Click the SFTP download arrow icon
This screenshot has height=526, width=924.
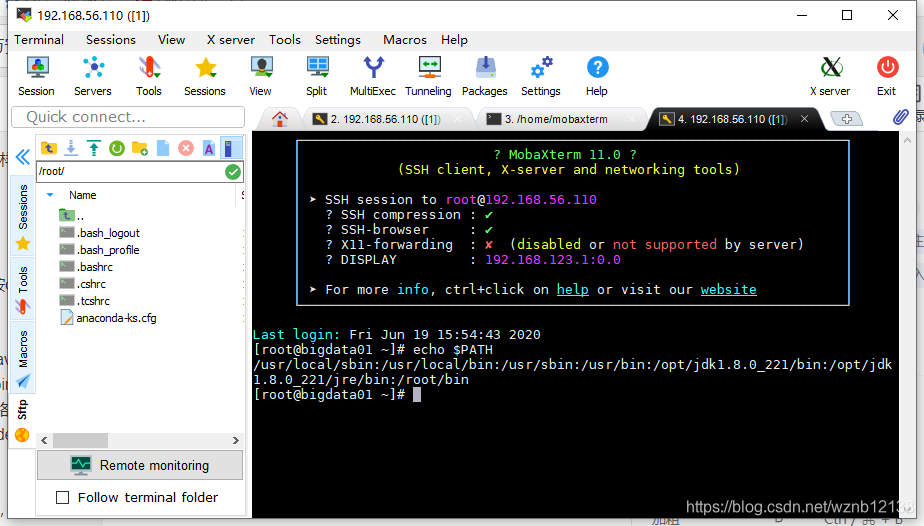(71, 148)
